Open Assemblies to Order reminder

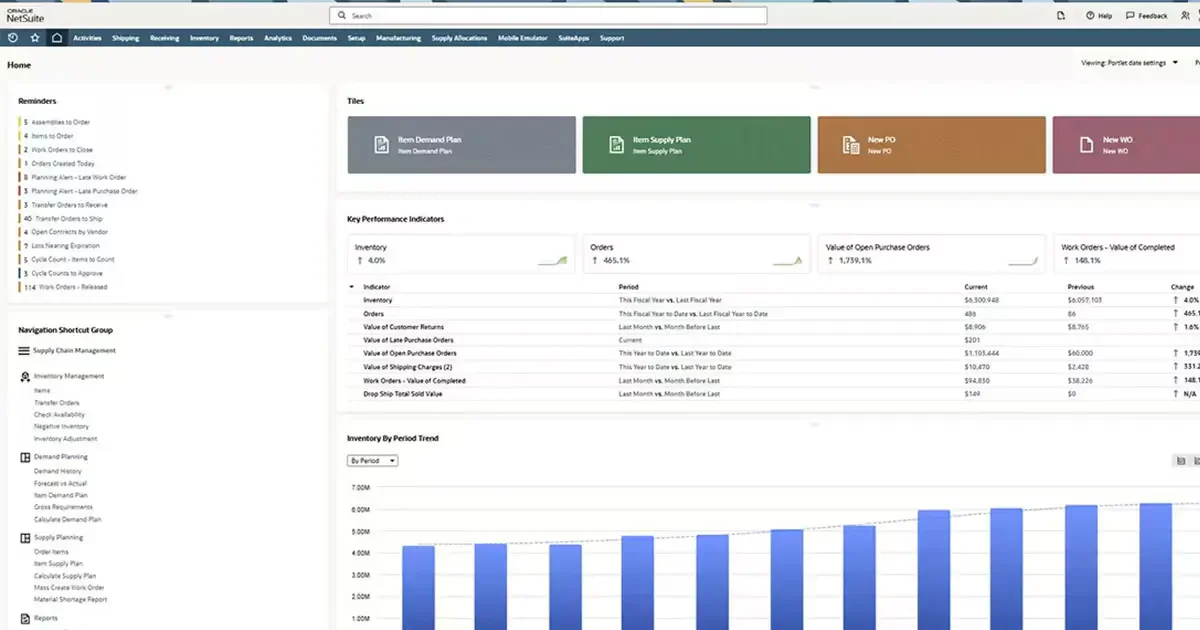click(x=60, y=122)
